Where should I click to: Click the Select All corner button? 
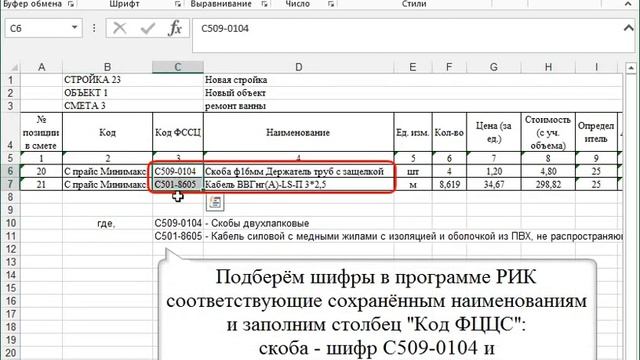(x=11, y=67)
